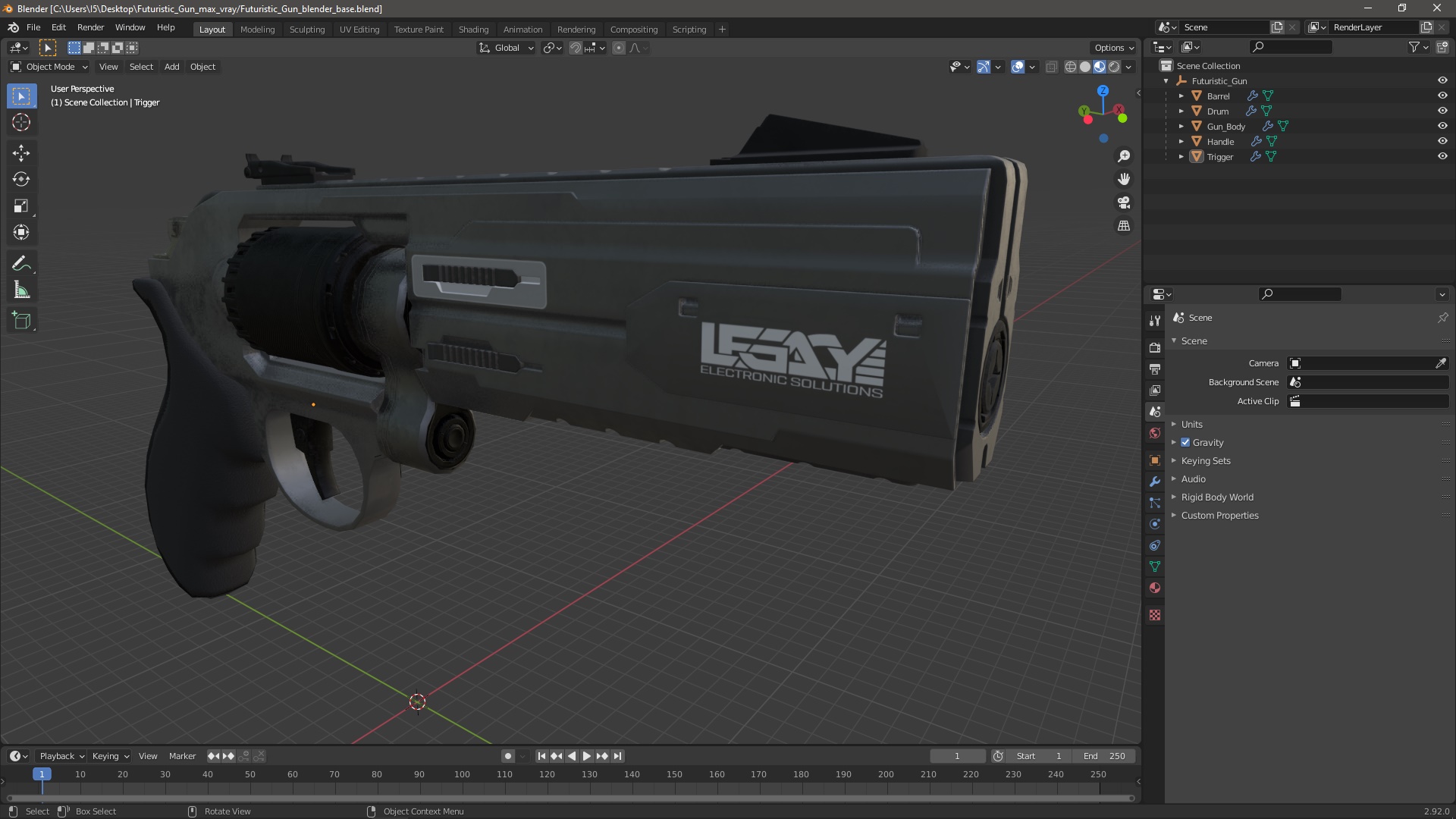1456x819 pixels.
Task: Click the timeline horizontal scrollbar
Action: tap(570, 798)
